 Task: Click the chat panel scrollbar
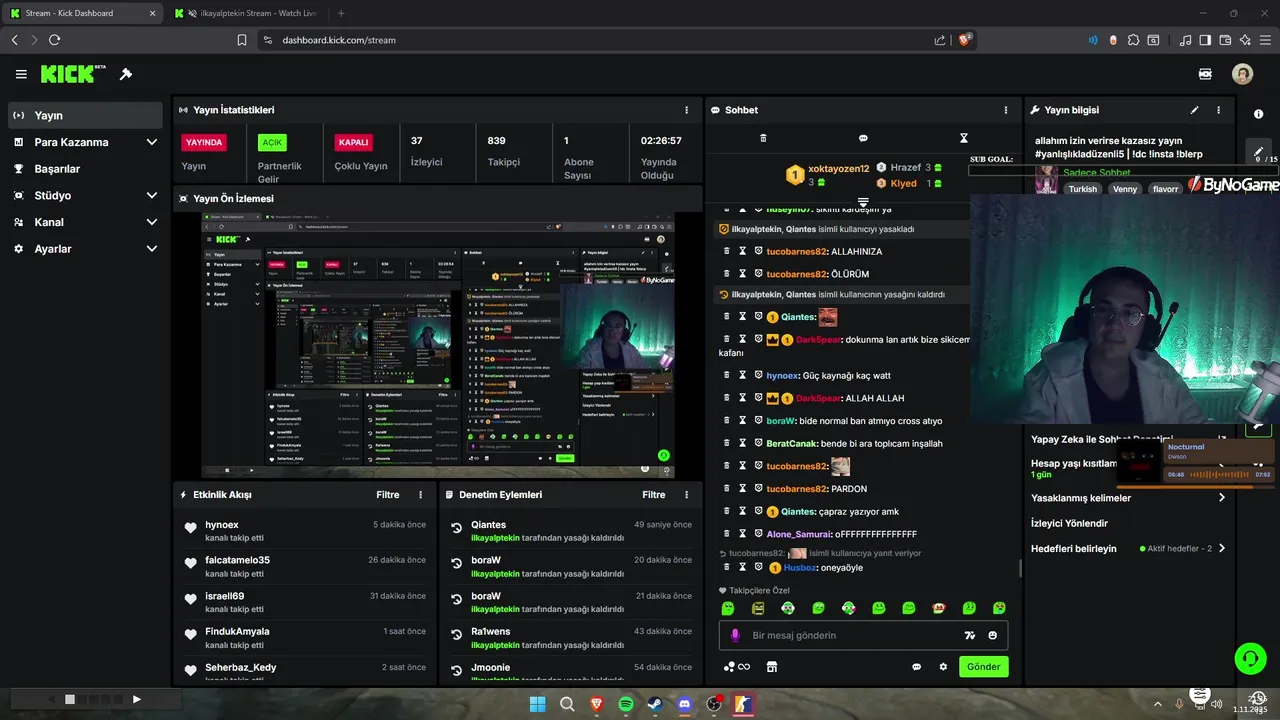[x=1019, y=568]
